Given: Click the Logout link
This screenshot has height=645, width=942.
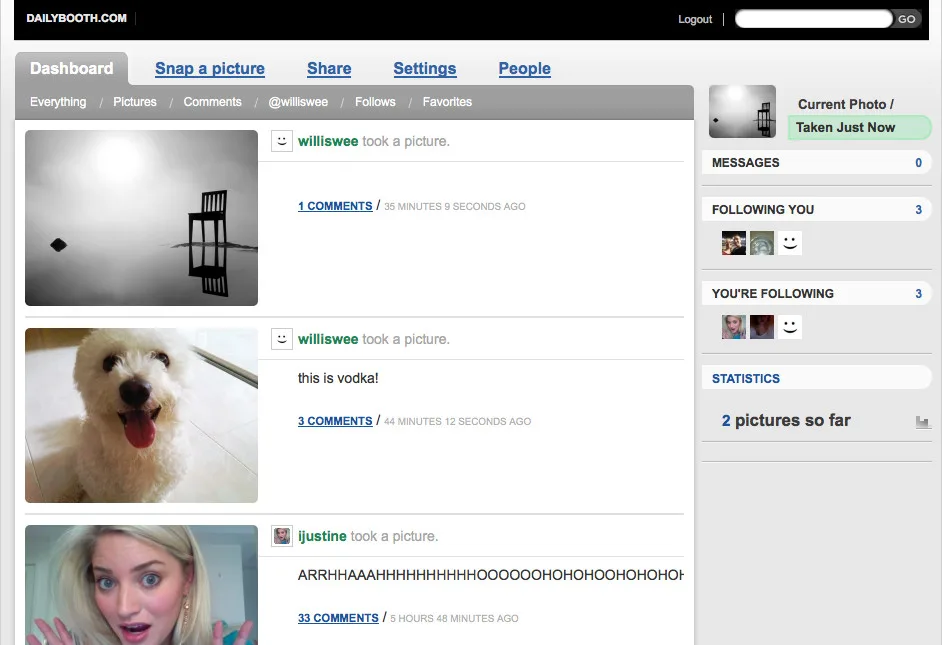Looking at the screenshot, I should pyautogui.click(x=695, y=19).
